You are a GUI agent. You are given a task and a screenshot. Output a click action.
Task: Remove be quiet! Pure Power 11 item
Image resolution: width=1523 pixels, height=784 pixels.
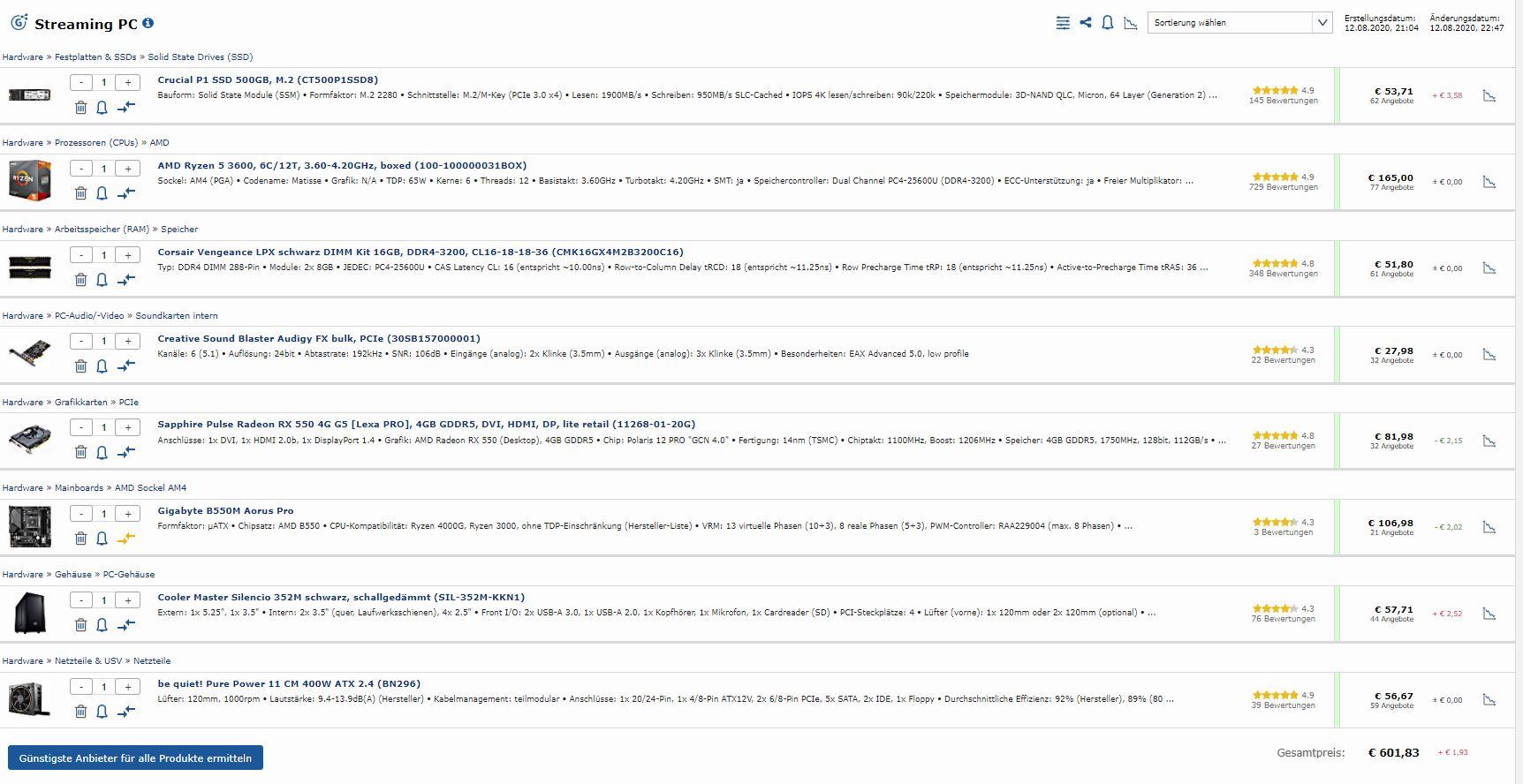[80, 711]
